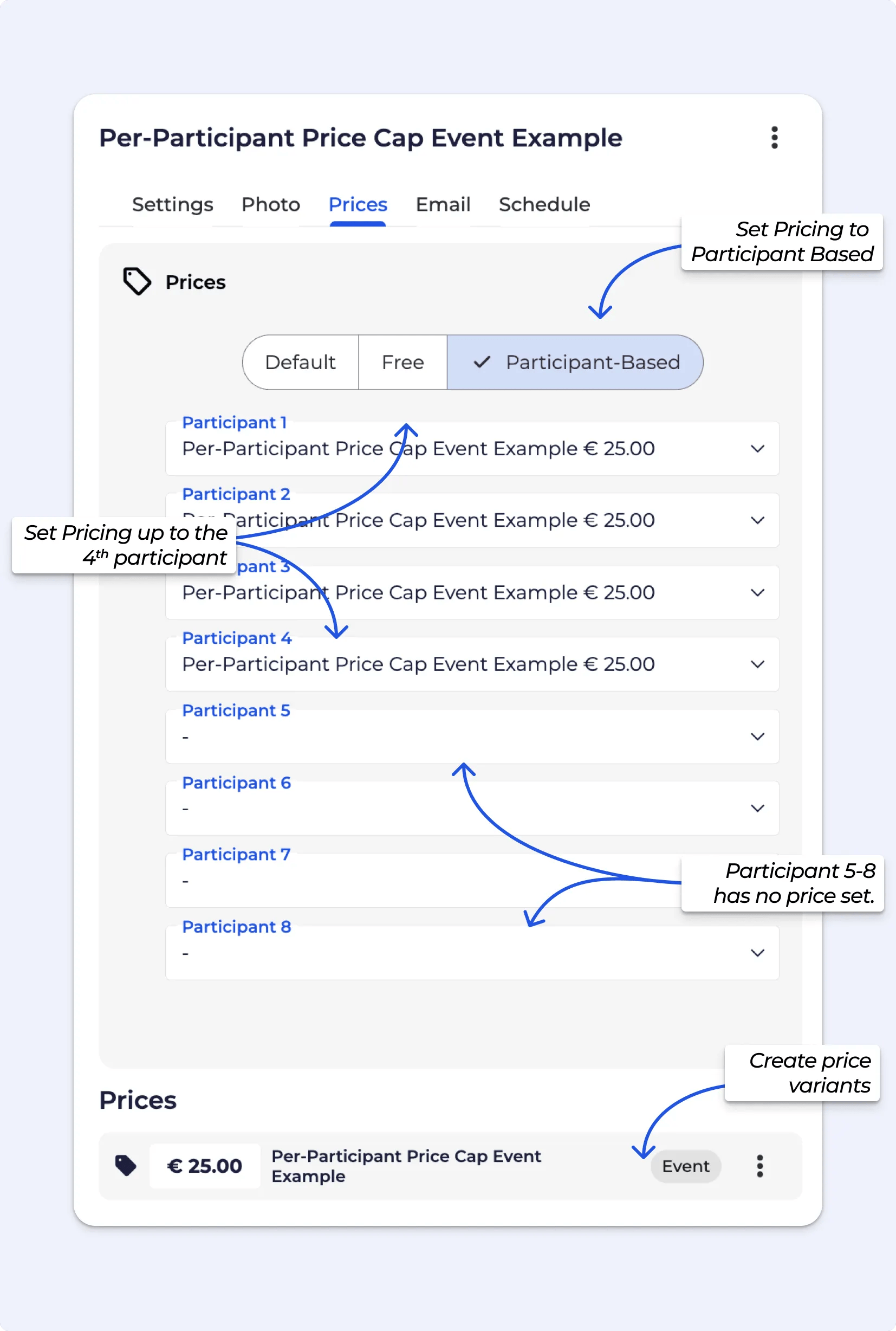Expand the Participant 1 price dropdown

(x=757, y=449)
